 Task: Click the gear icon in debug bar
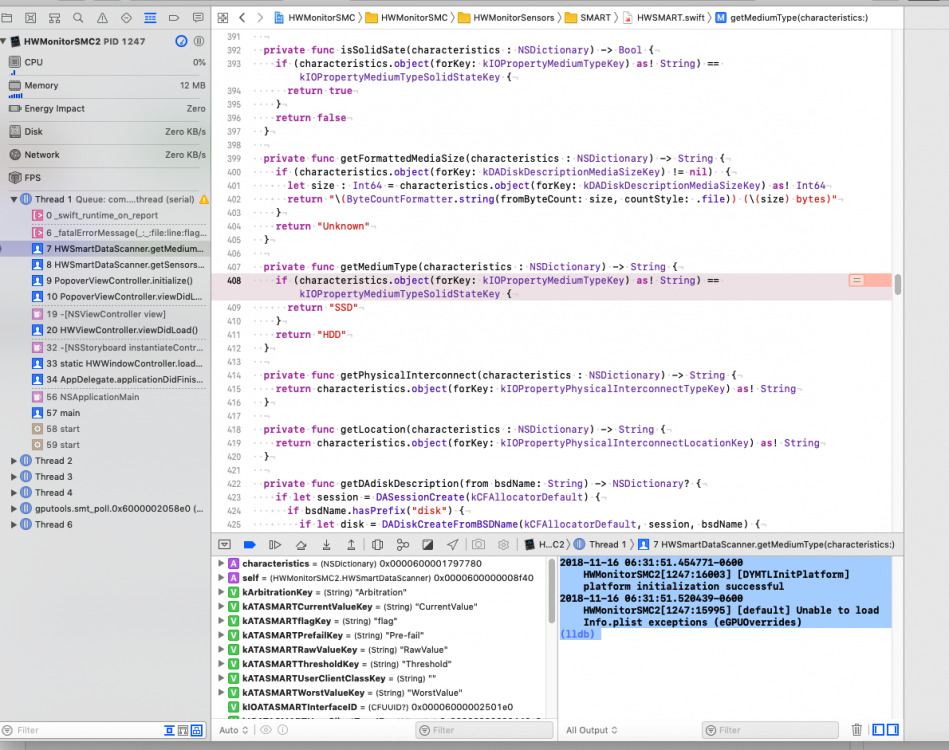(504, 544)
